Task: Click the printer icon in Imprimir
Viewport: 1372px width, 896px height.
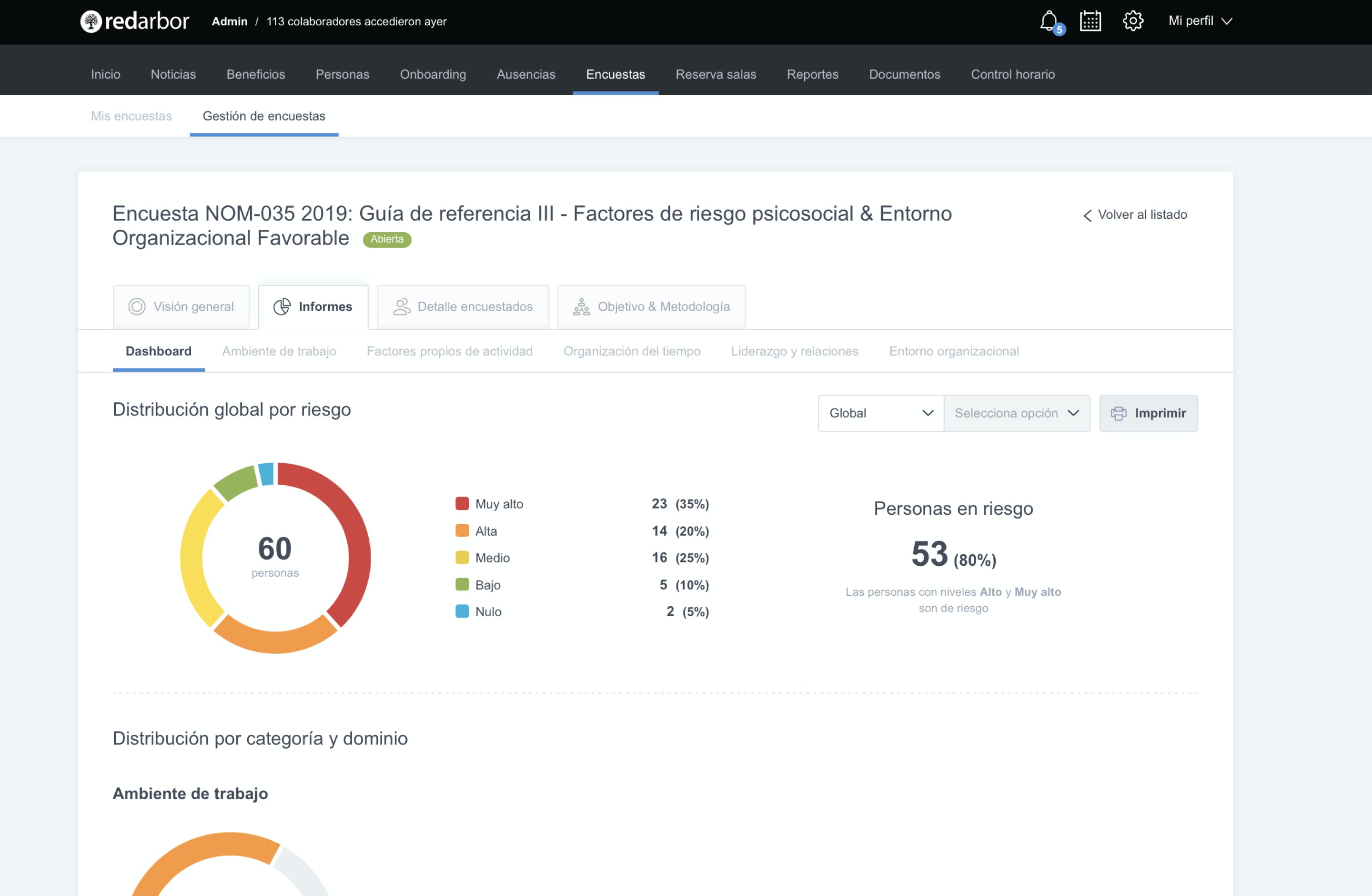Action: 1119,413
